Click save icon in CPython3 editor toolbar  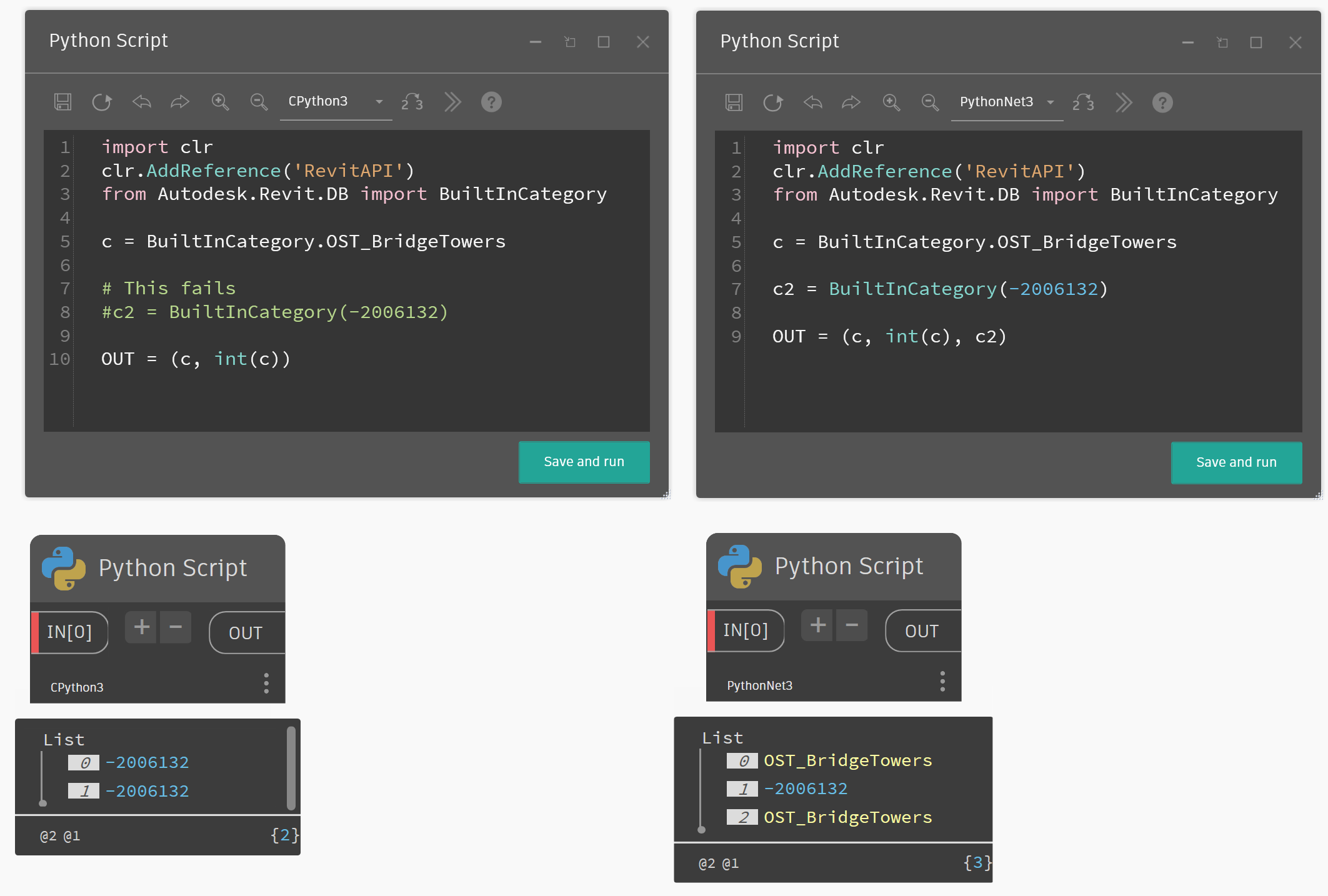click(63, 102)
